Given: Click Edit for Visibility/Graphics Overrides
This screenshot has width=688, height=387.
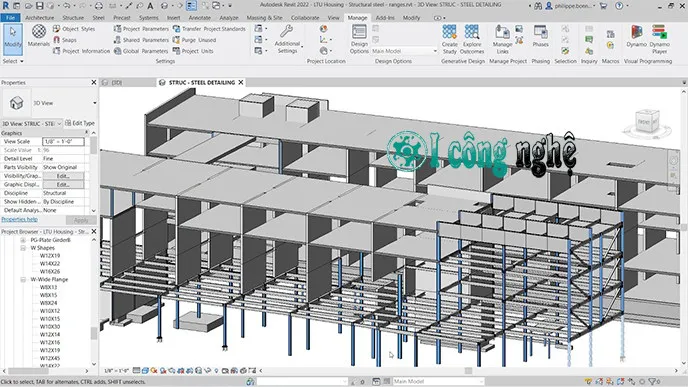Looking at the screenshot, I should (63, 176).
